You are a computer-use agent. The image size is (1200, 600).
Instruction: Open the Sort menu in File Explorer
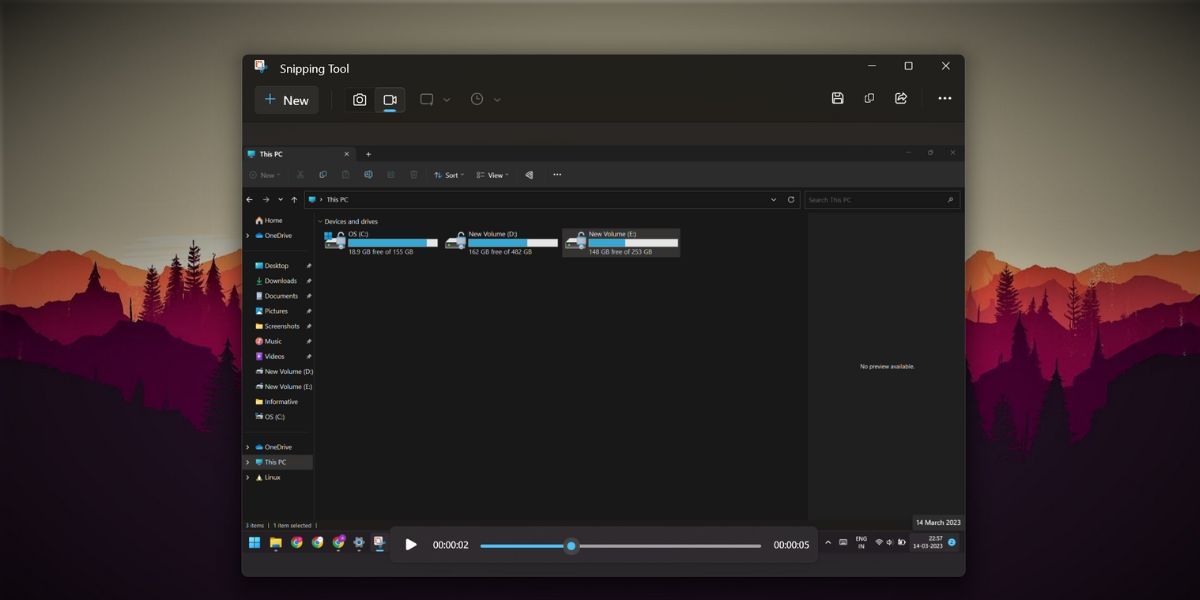coord(450,175)
